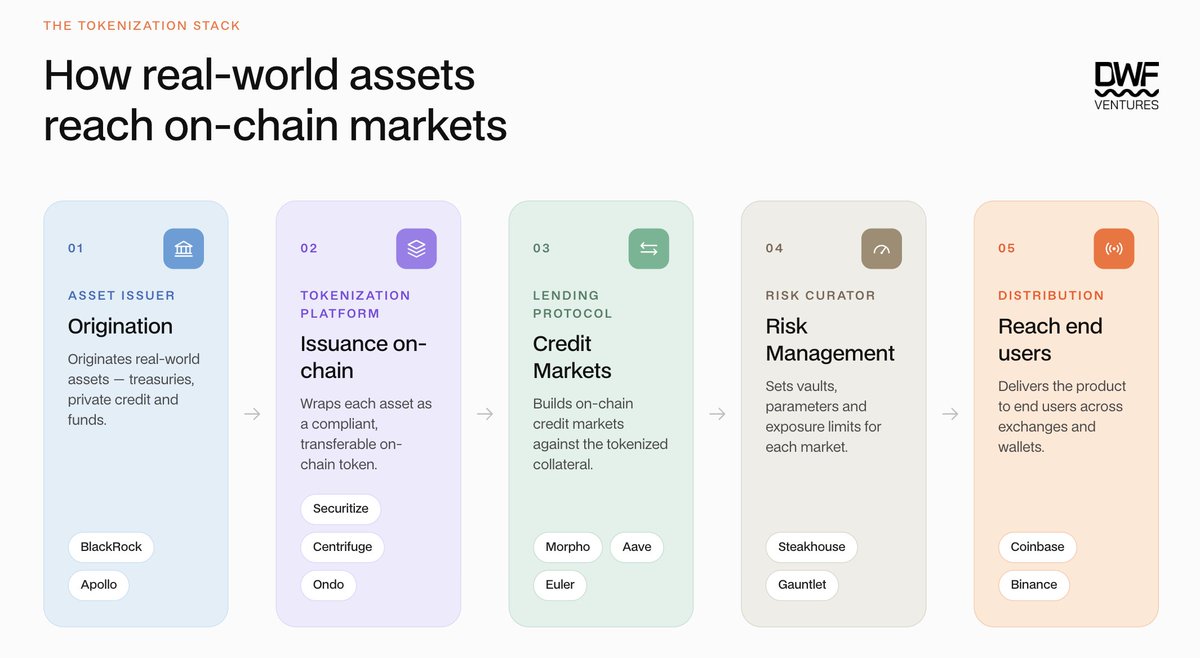Screen dimensions: 1200x658
Task: Choose the Securitize pill
Action: (341, 509)
